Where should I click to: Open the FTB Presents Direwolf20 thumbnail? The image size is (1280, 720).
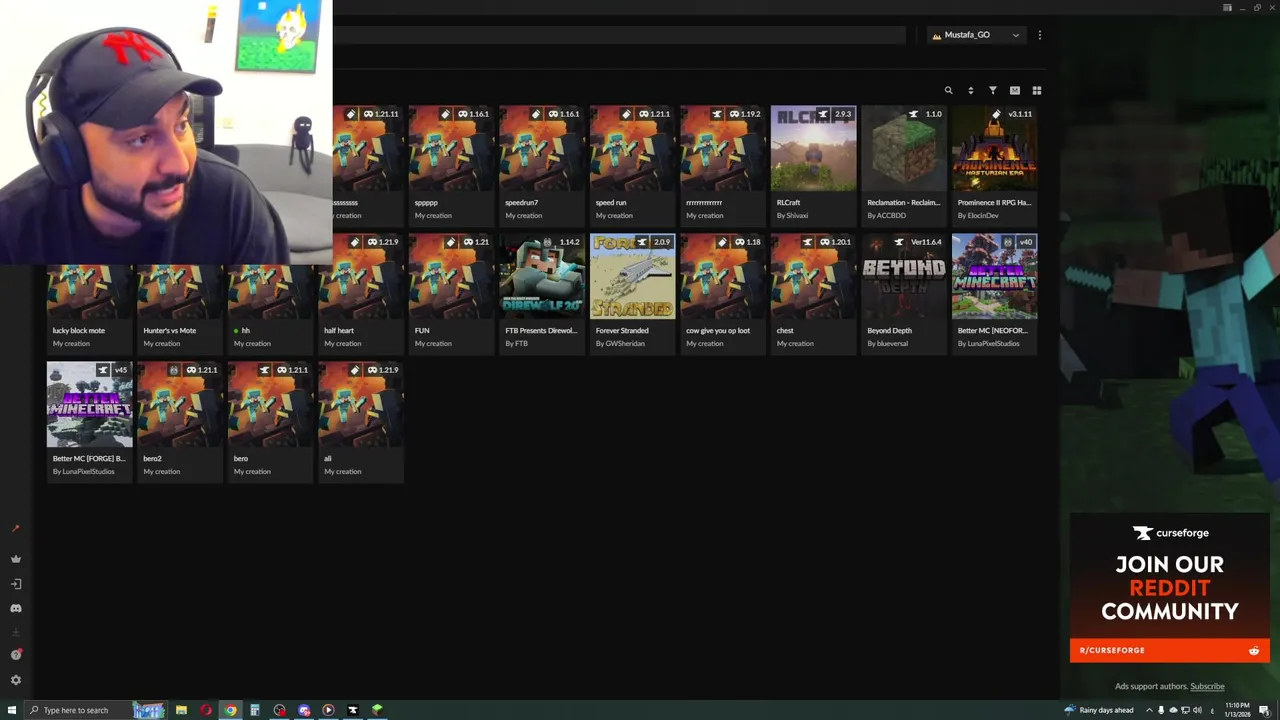coord(542,277)
